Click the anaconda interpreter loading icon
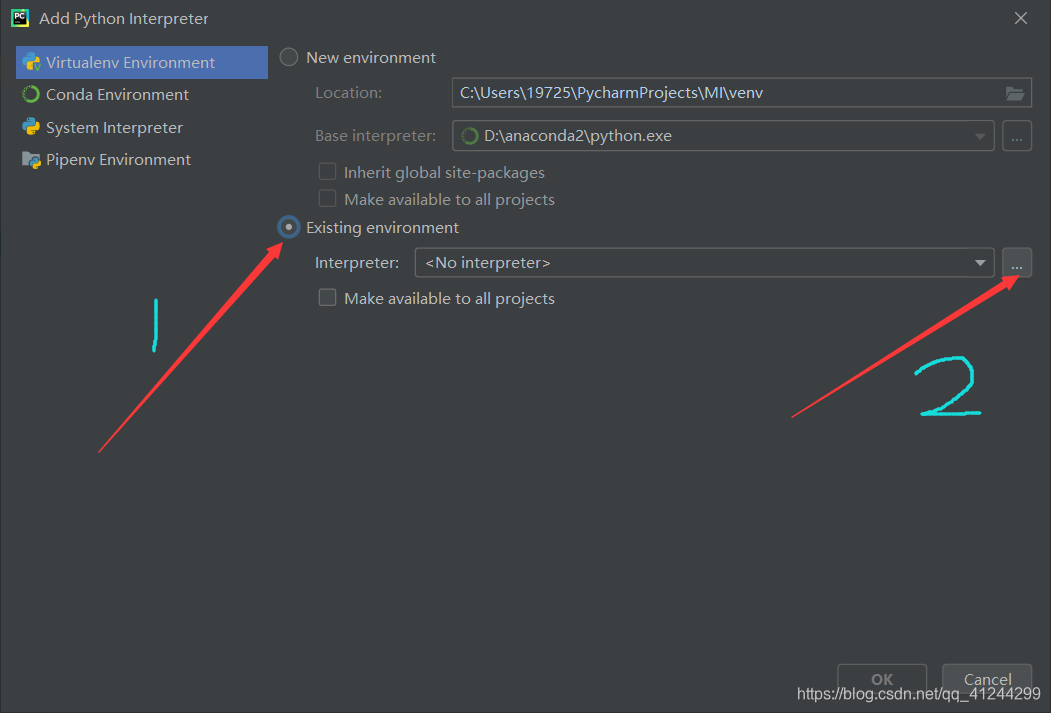The width and height of the screenshot is (1051, 713). point(468,135)
